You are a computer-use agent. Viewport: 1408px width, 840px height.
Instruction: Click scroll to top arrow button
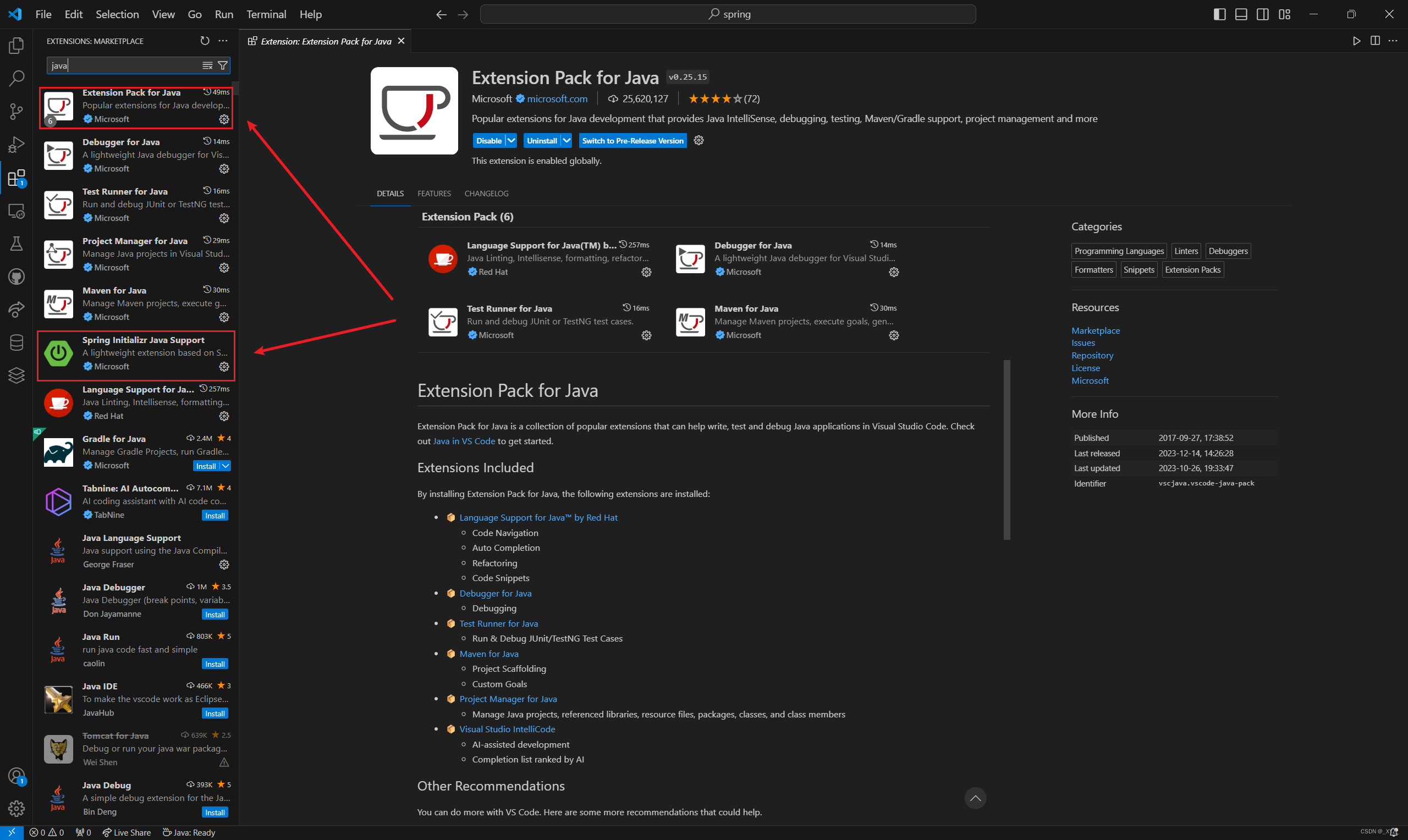click(x=975, y=798)
